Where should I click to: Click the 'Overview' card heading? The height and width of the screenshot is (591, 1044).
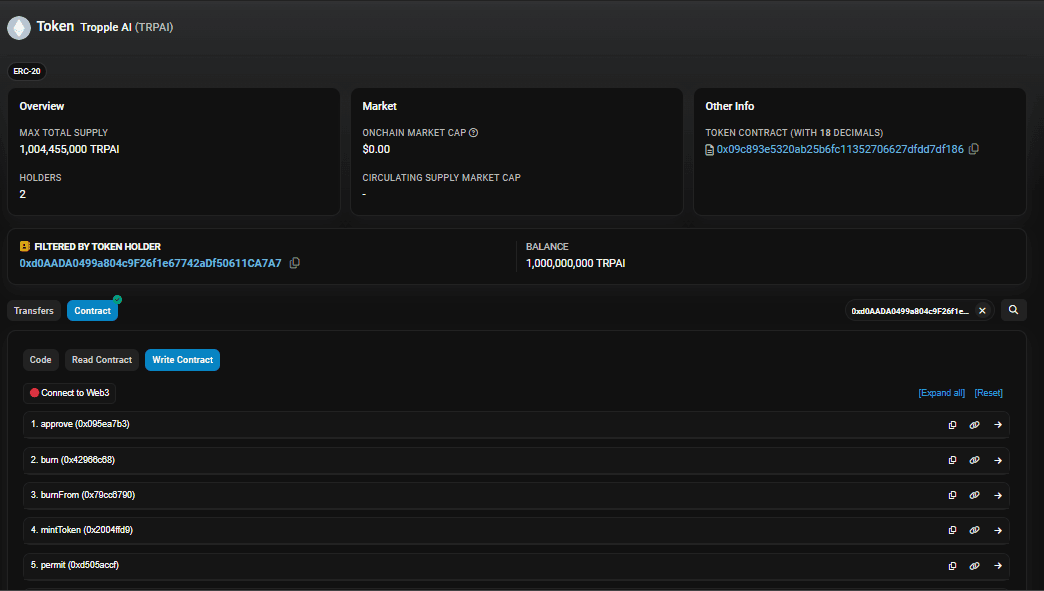(x=42, y=106)
